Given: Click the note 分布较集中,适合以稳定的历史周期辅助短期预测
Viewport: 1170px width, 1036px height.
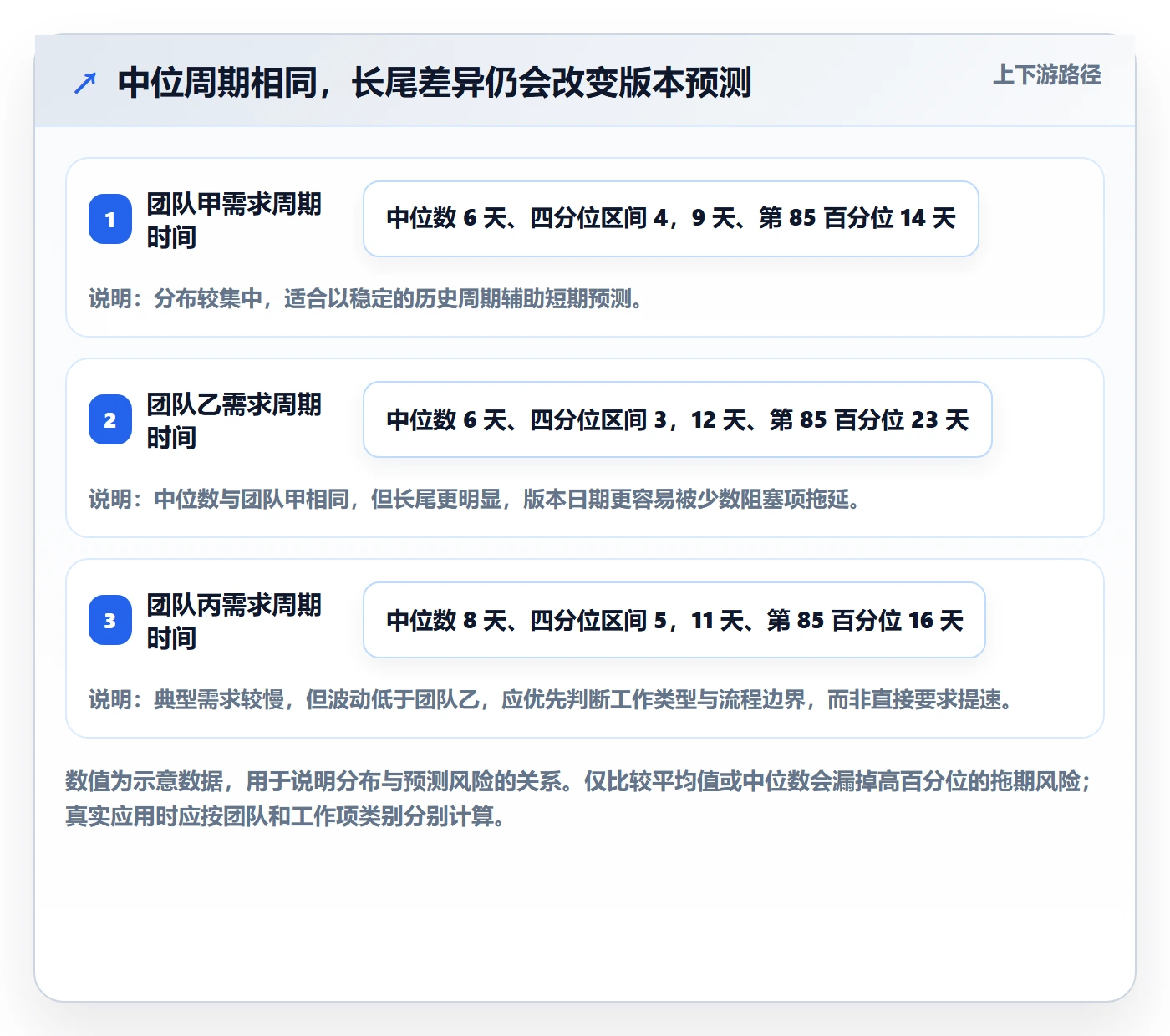Looking at the screenshot, I should (366, 298).
